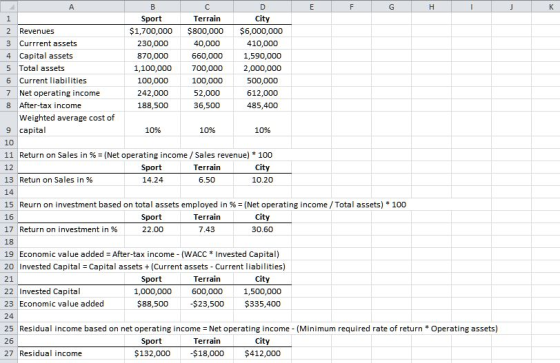560x363 pixels.
Task: Click the Revenues label cell
Action: click(37, 31)
